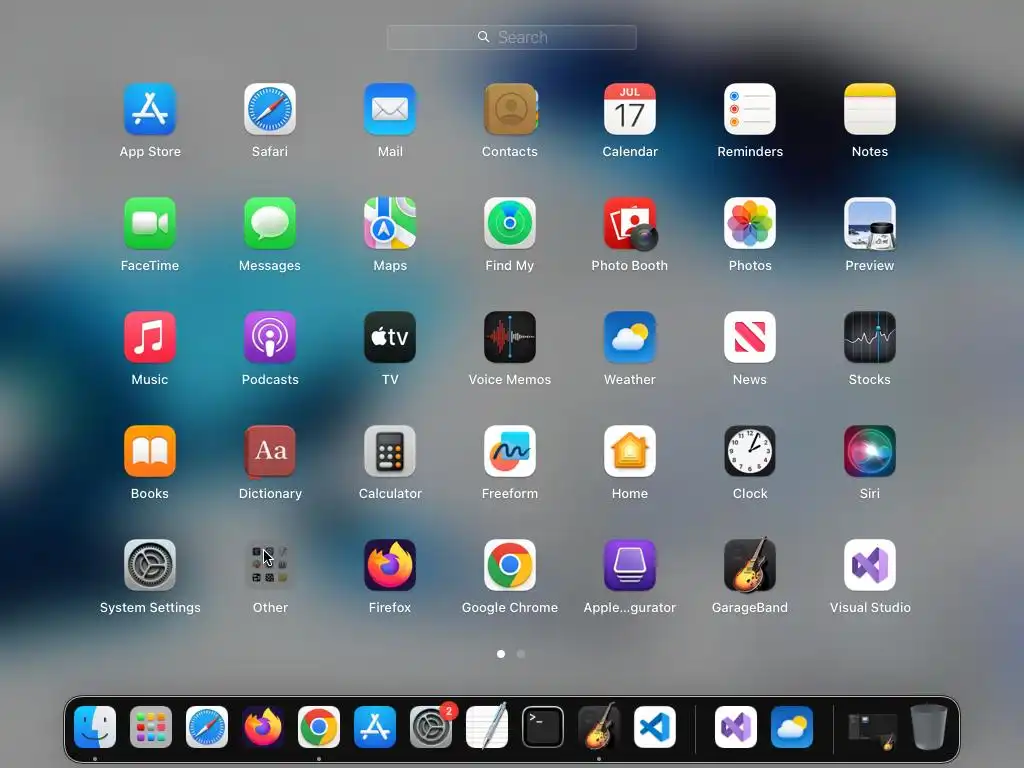Open System Settings with badge in Dock
Image resolution: width=1024 pixels, height=768 pixels.
click(431, 727)
